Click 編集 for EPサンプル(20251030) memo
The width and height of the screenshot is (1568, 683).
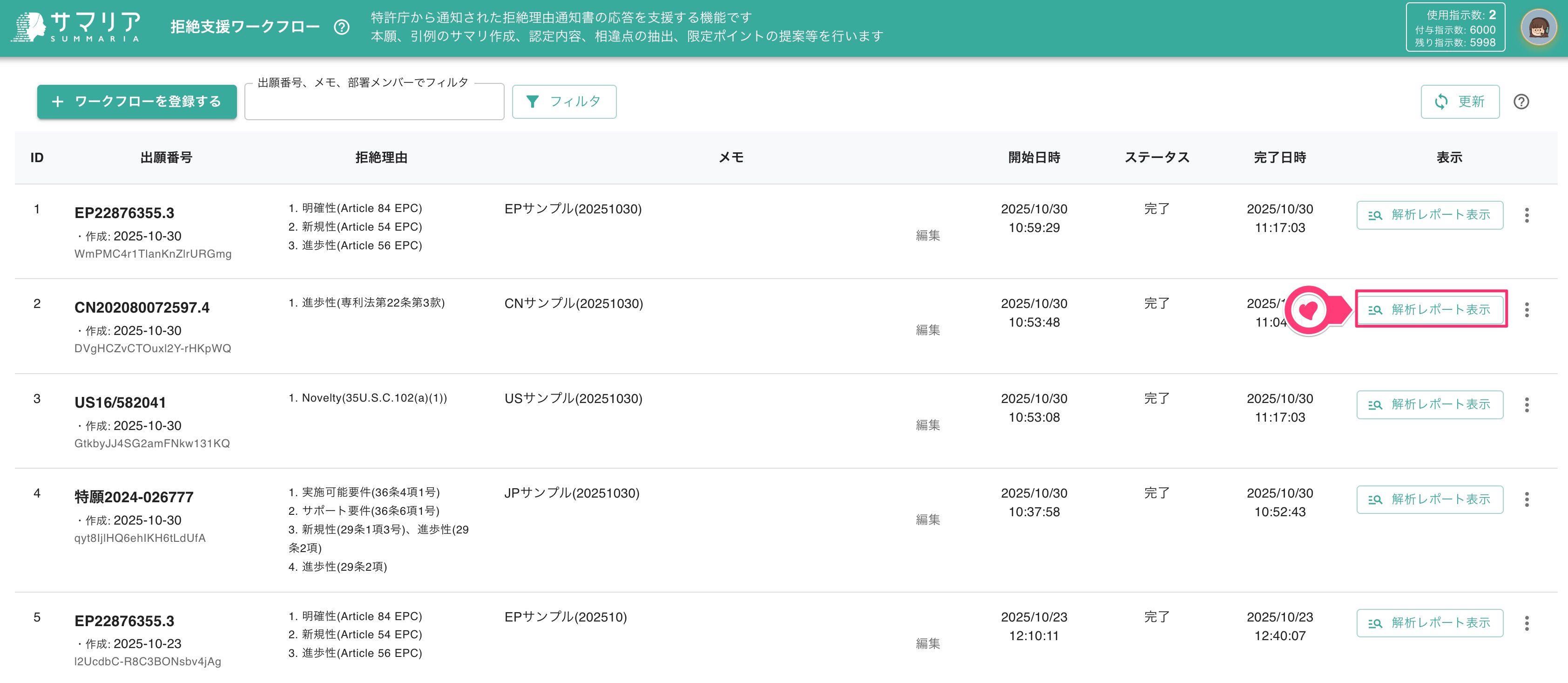(x=928, y=235)
